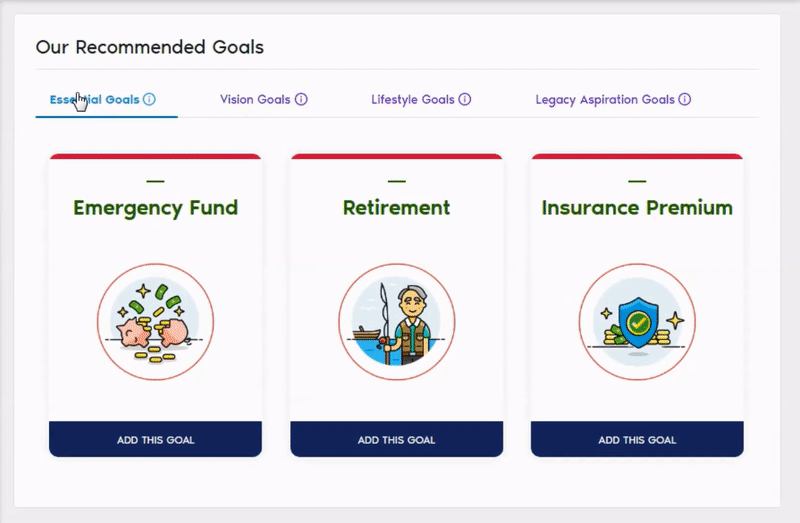
Task: Add the Insurance Premium goal
Action: point(637,440)
